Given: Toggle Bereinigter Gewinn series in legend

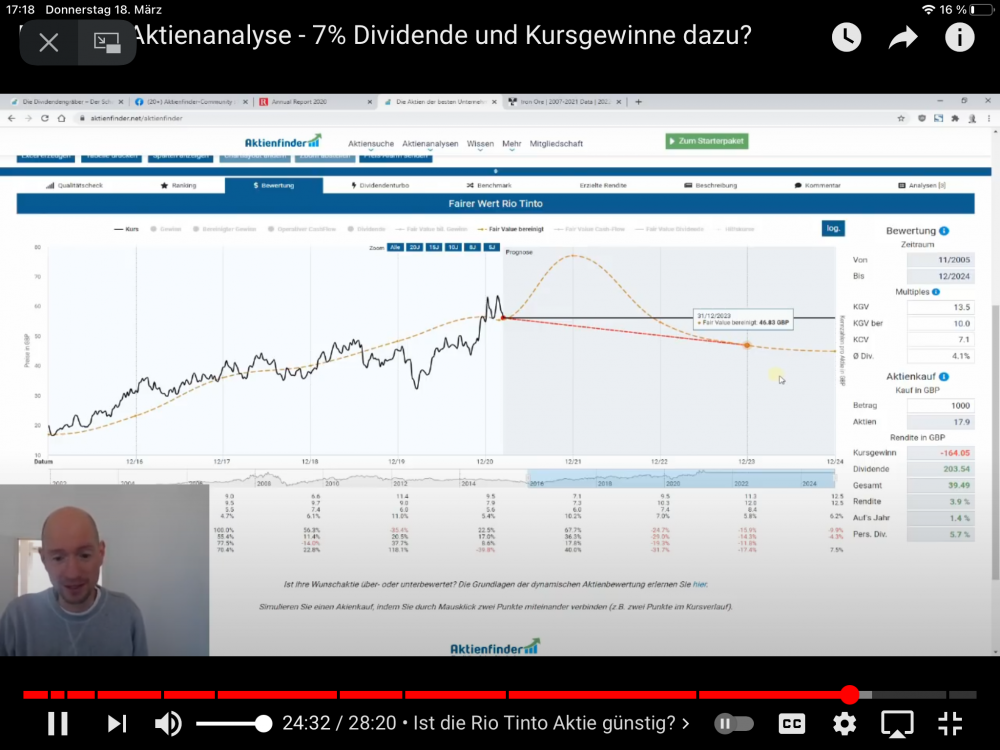Looking at the screenshot, I should tap(224, 229).
